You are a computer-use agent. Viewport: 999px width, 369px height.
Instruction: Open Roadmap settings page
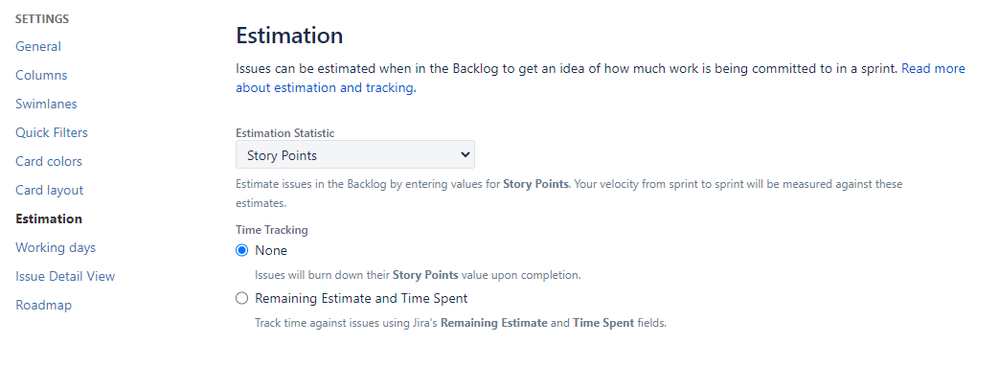[43, 305]
